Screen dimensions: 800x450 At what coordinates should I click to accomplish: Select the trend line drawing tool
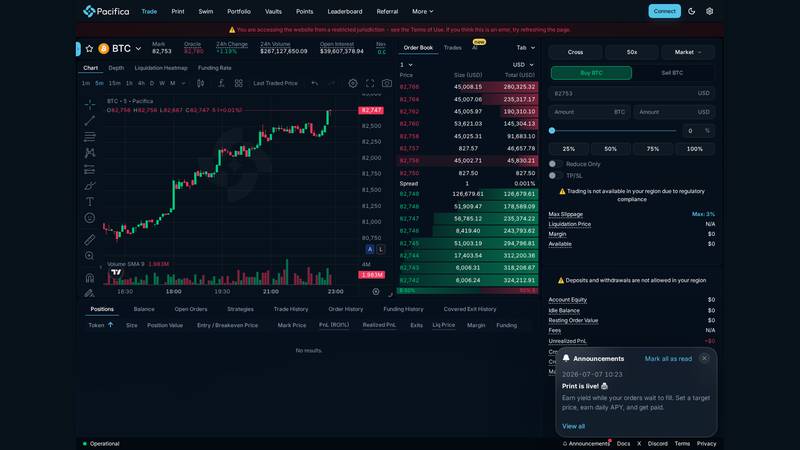(x=90, y=121)
